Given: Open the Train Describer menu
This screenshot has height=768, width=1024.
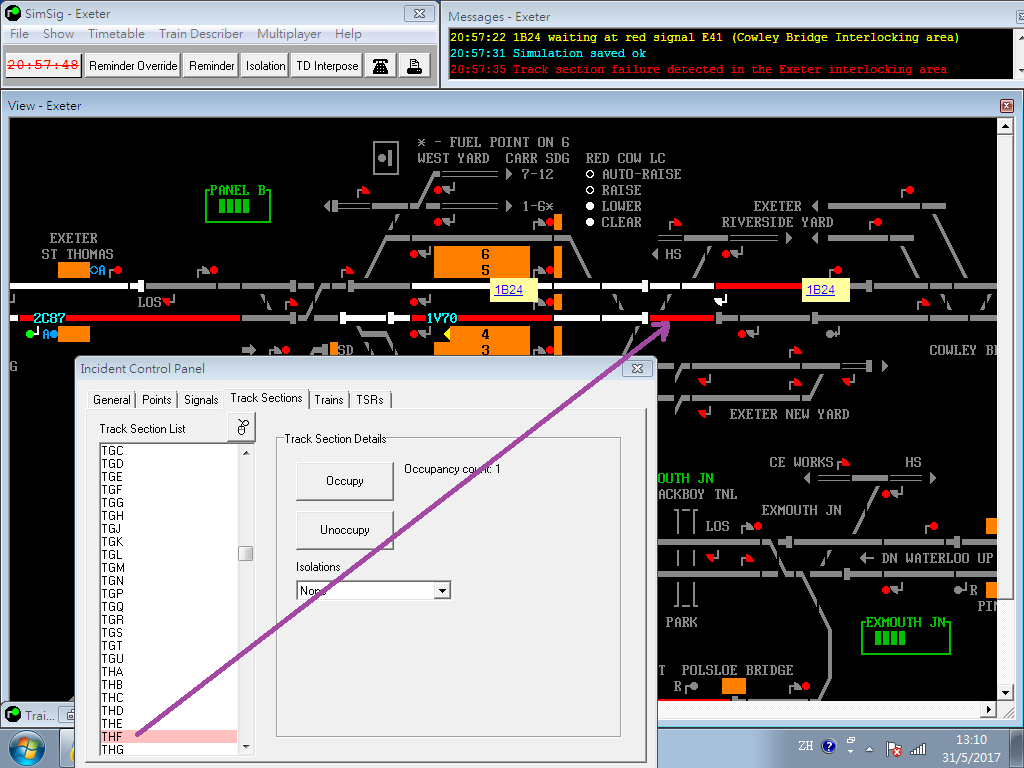Looking at the screenshot, I should click(x=201, y=34).
